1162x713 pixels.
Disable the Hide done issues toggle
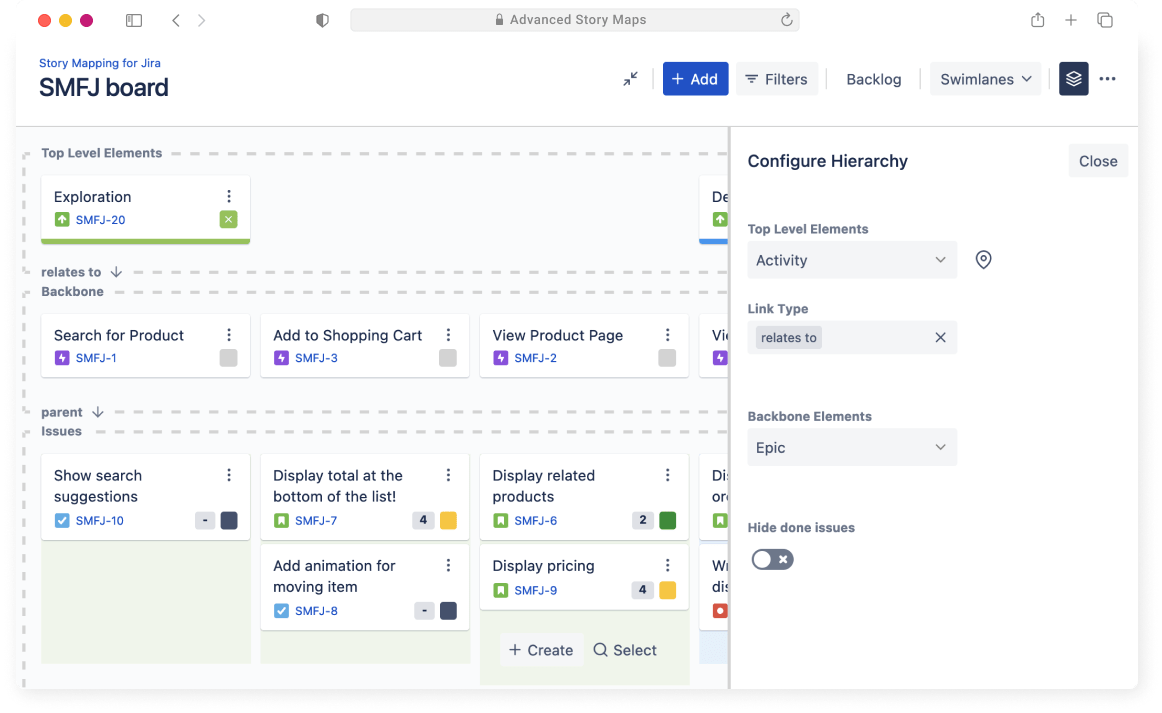click(x=772, y=559)
